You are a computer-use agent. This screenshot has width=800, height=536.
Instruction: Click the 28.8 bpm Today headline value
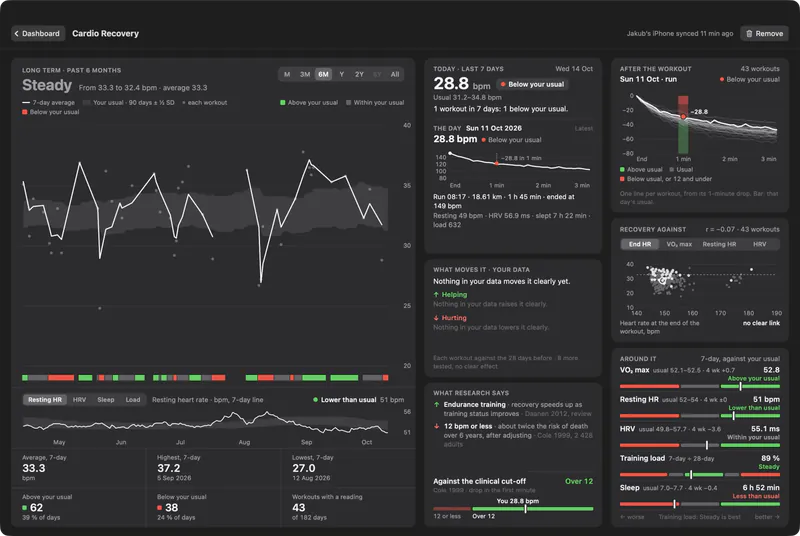pos(462,84)
